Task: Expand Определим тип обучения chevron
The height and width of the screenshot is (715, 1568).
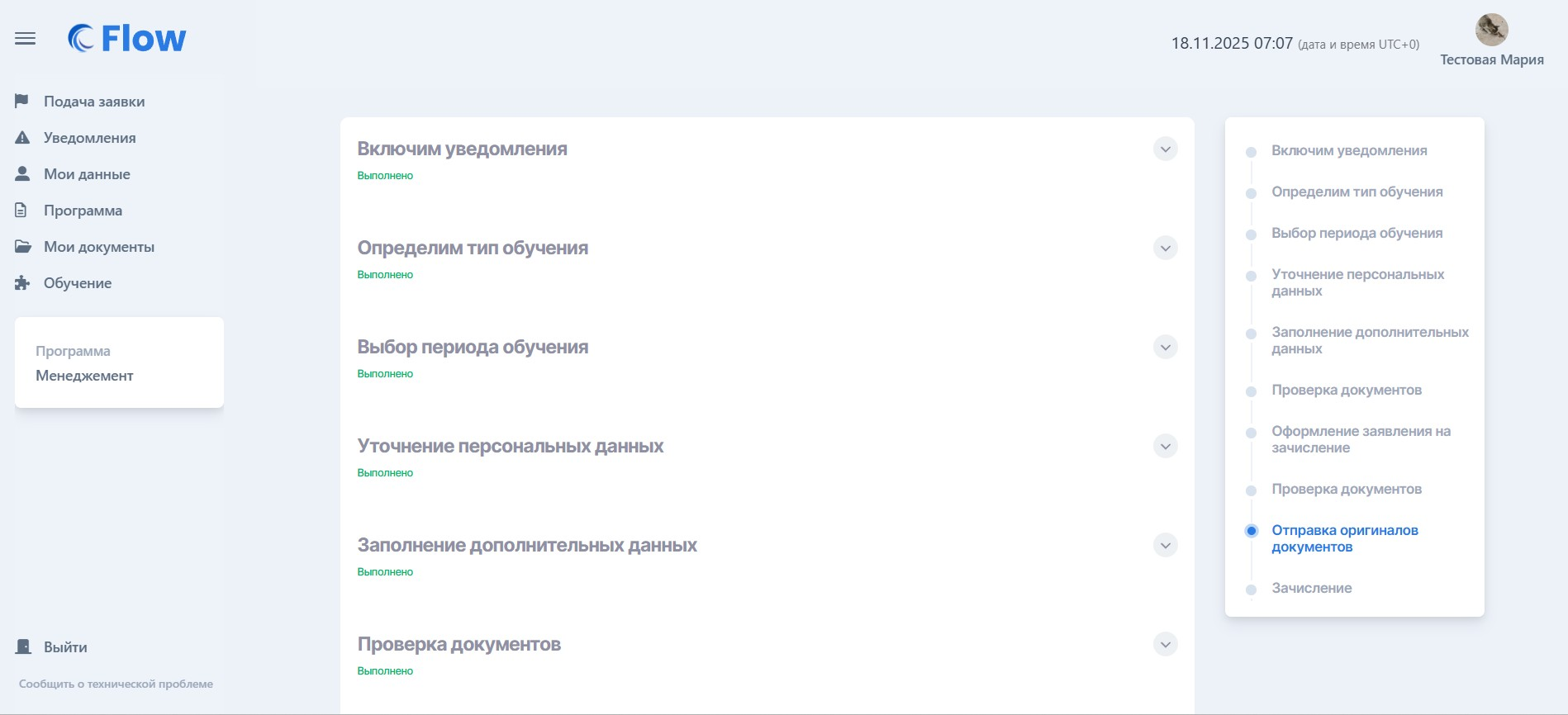Action: (x=1165, y=249)
